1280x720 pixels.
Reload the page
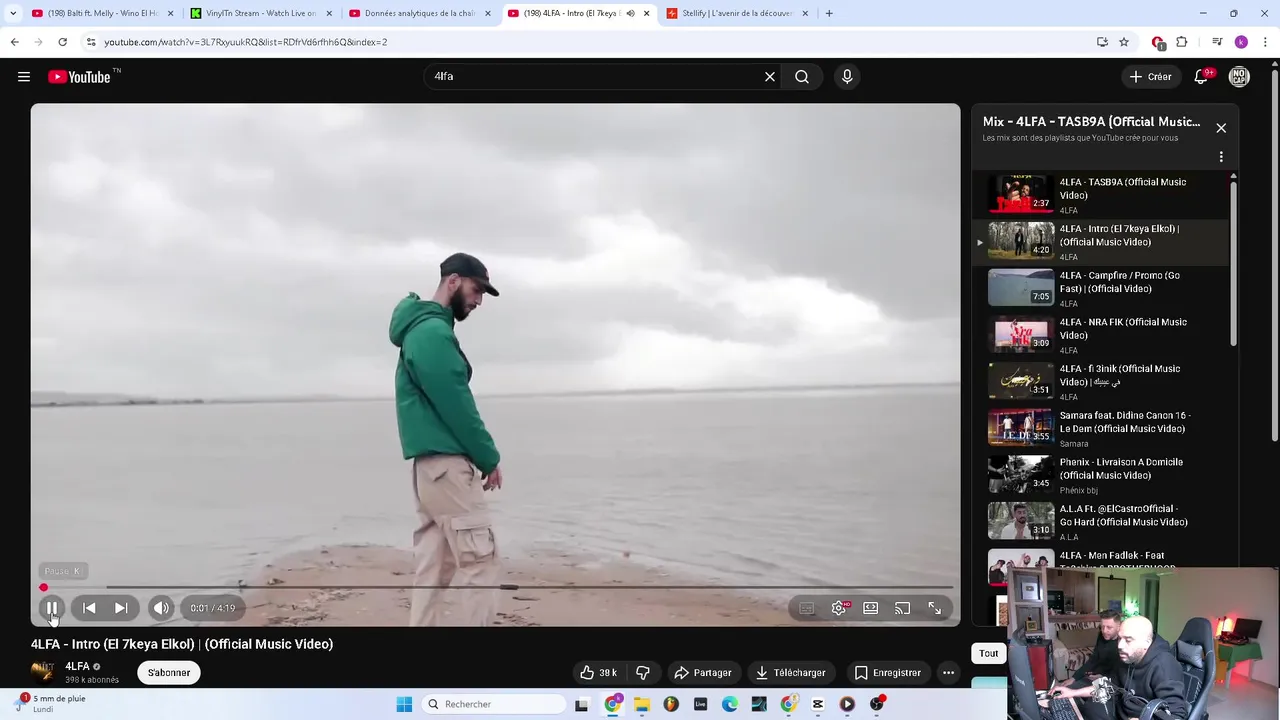pyautogui.click(x=62, y=42)
